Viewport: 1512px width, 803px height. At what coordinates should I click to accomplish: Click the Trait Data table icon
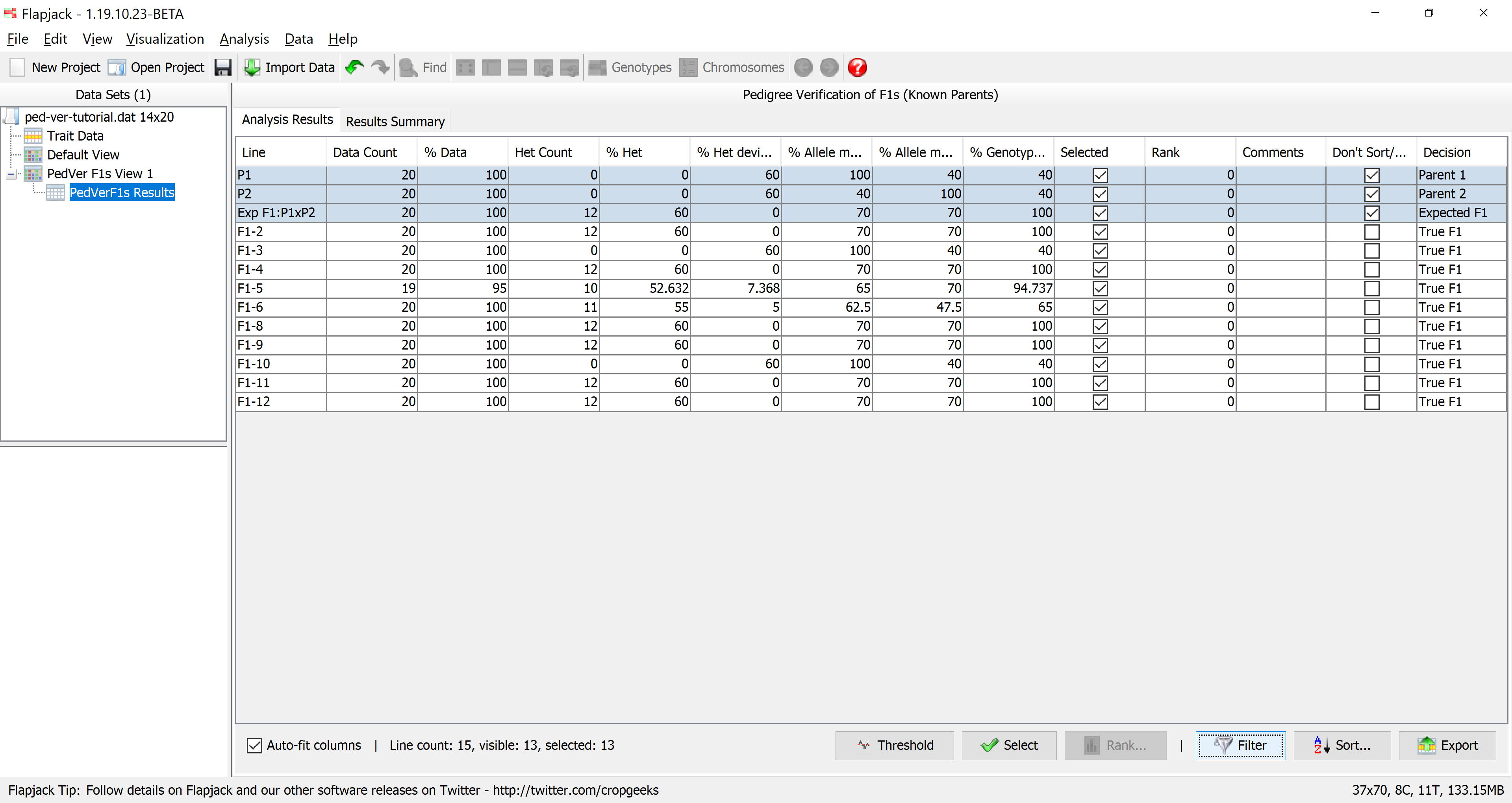pyautogui.click(x=33, y=135)
